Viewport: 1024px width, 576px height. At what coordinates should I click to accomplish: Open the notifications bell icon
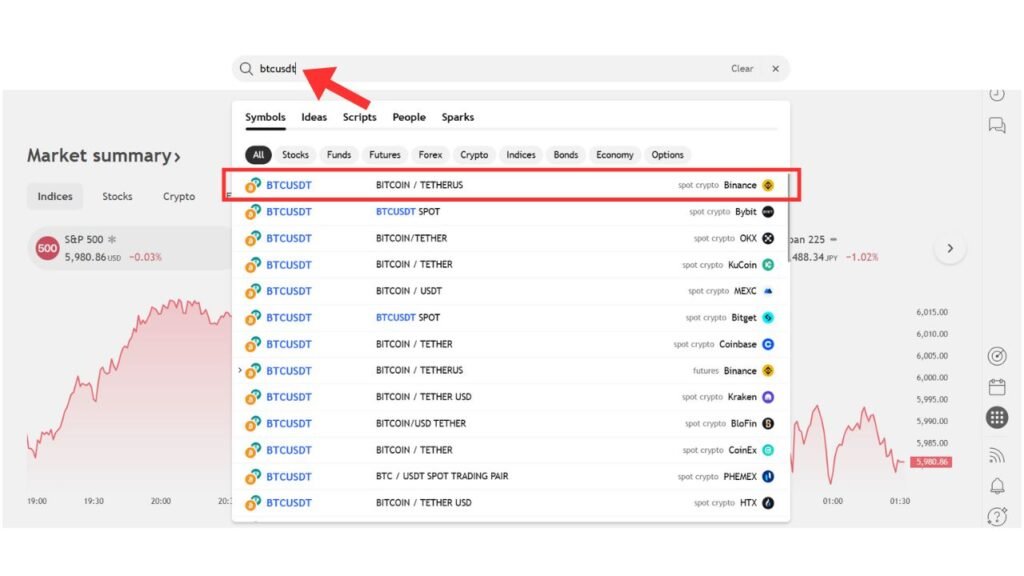997,486
